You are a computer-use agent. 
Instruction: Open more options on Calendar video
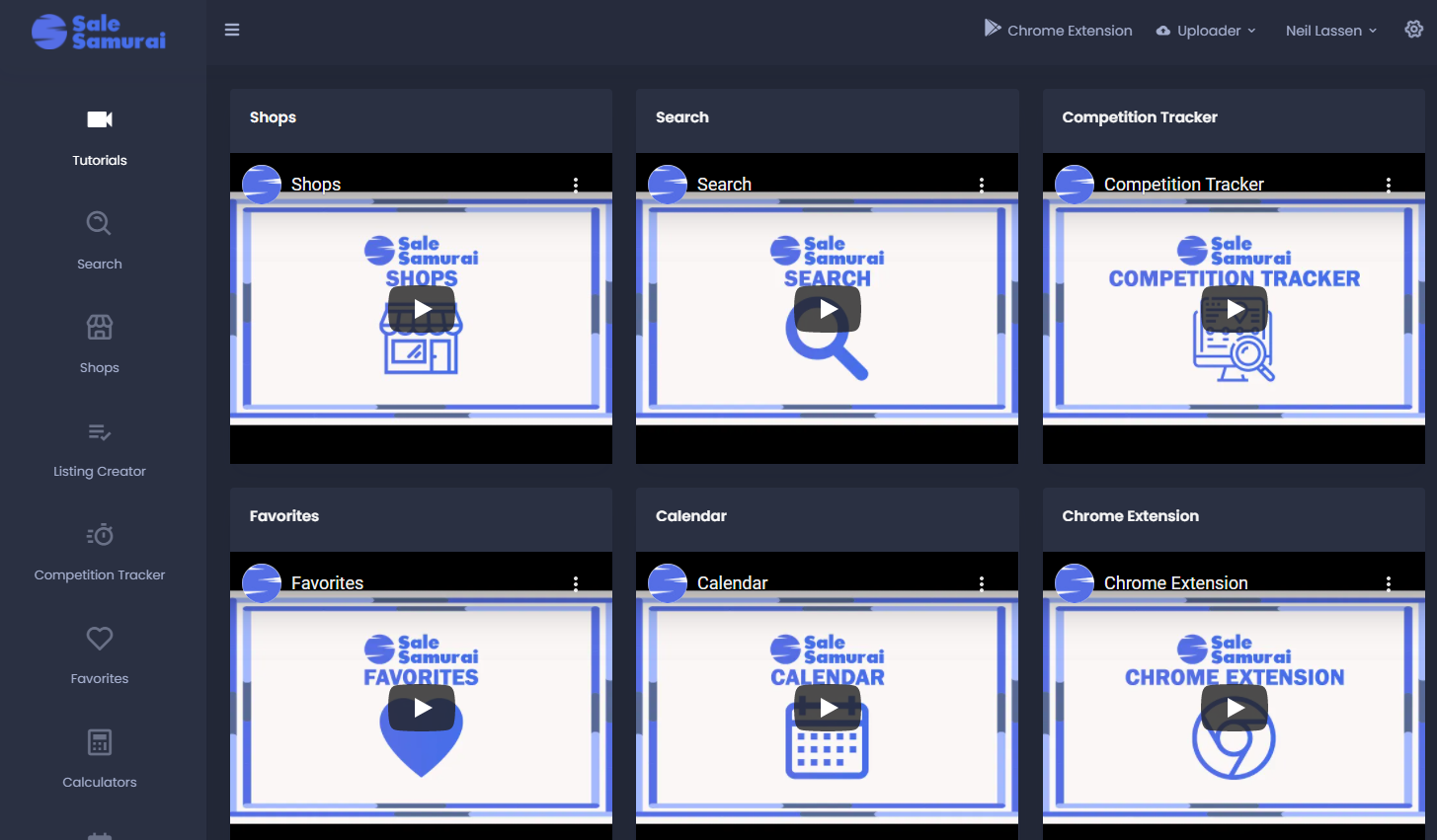982,583
